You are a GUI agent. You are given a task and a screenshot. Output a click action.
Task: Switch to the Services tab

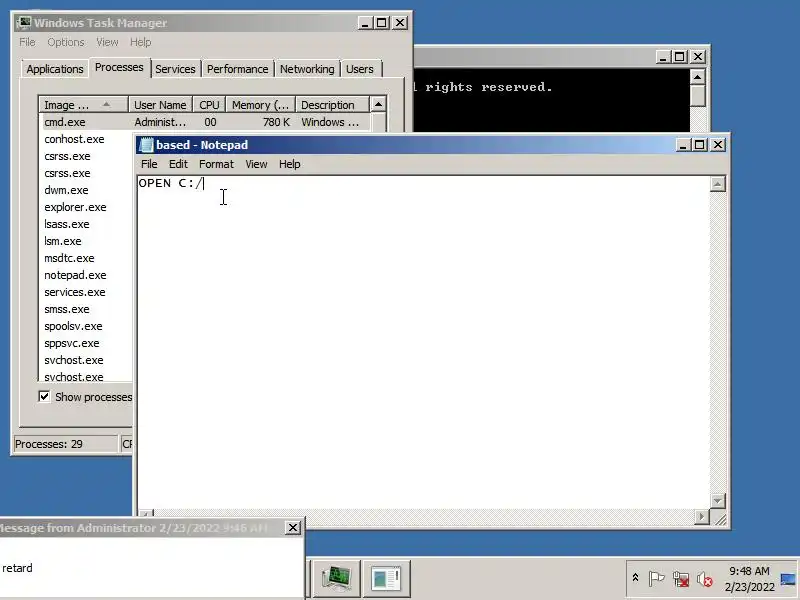(x=175, y=69)
